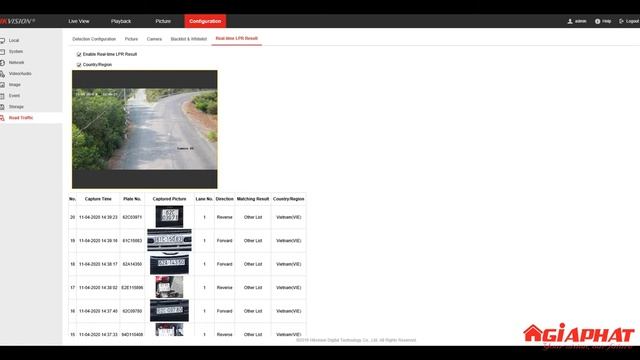Click the plate number in row 19
The height and width of the screenshot is (360, 640).
click(x=132, y=241)
